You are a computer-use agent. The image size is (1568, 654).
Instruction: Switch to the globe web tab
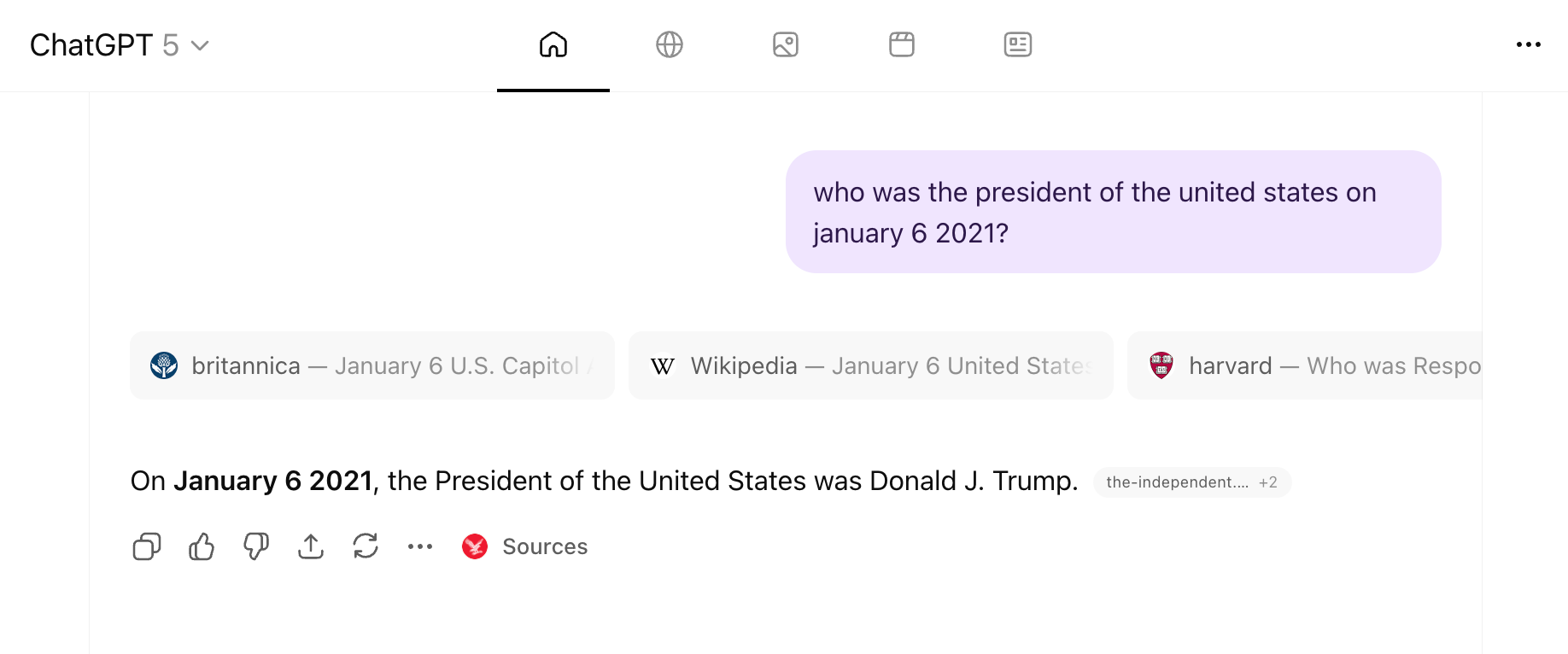tap(670, 44)
